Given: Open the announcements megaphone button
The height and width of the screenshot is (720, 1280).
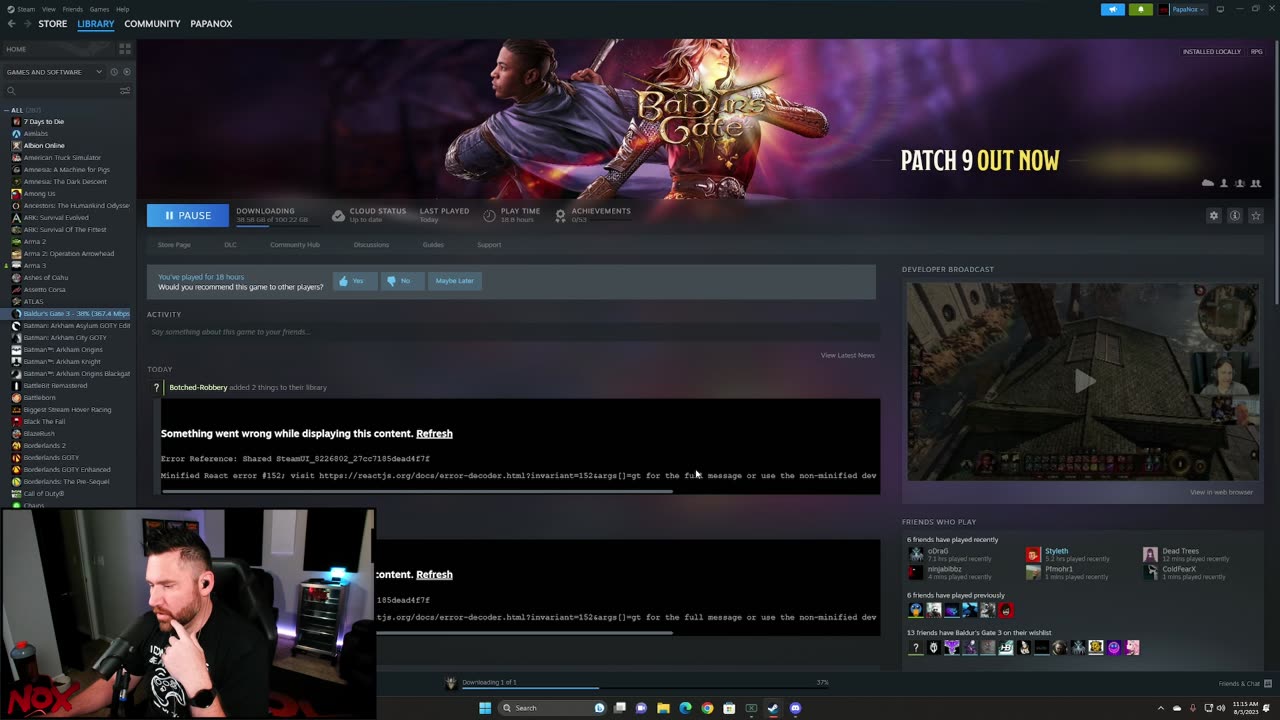Looking at the screenshot, I should coord(1113,9).
